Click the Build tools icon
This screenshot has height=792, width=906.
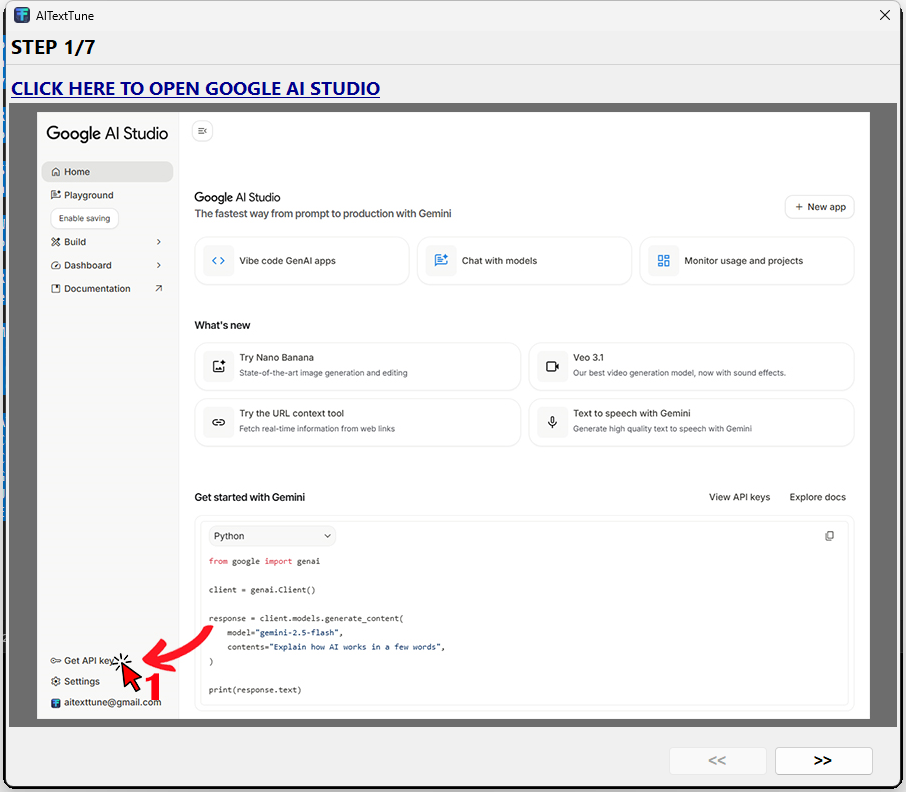[x=55, y=241]
